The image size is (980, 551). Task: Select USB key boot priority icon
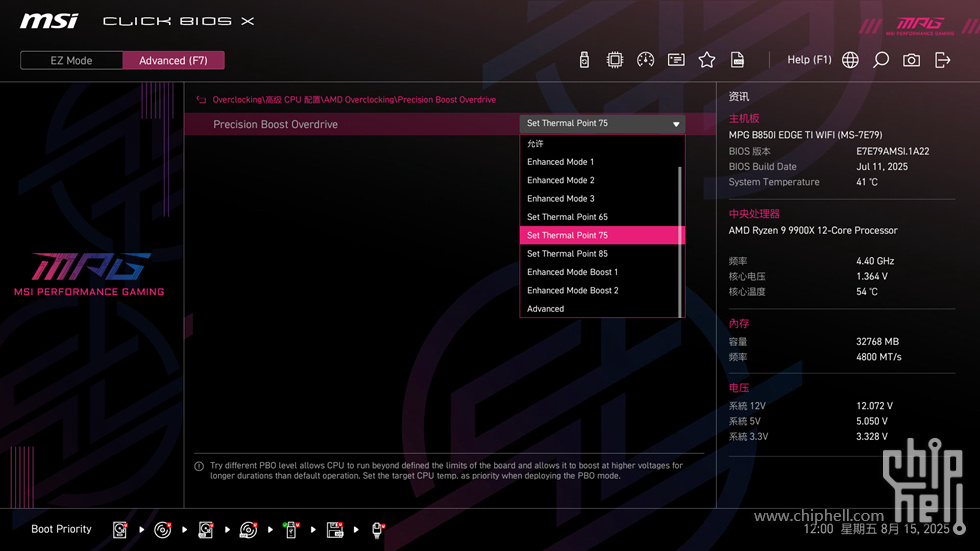[291, 530]
